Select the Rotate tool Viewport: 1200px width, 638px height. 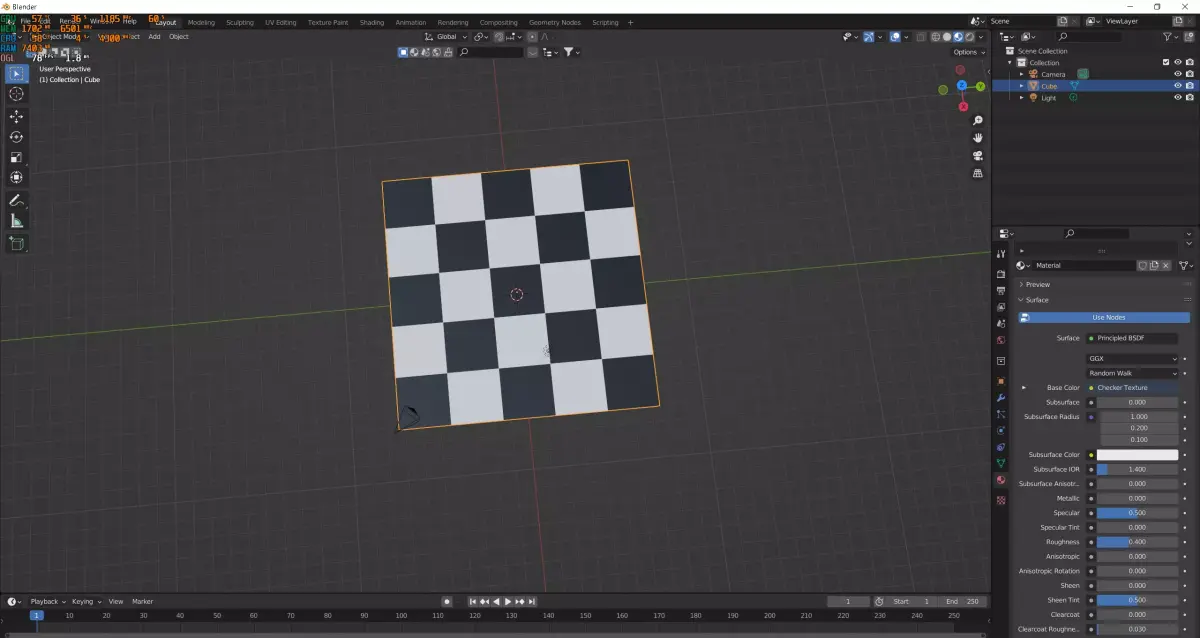tap(16, 137)
